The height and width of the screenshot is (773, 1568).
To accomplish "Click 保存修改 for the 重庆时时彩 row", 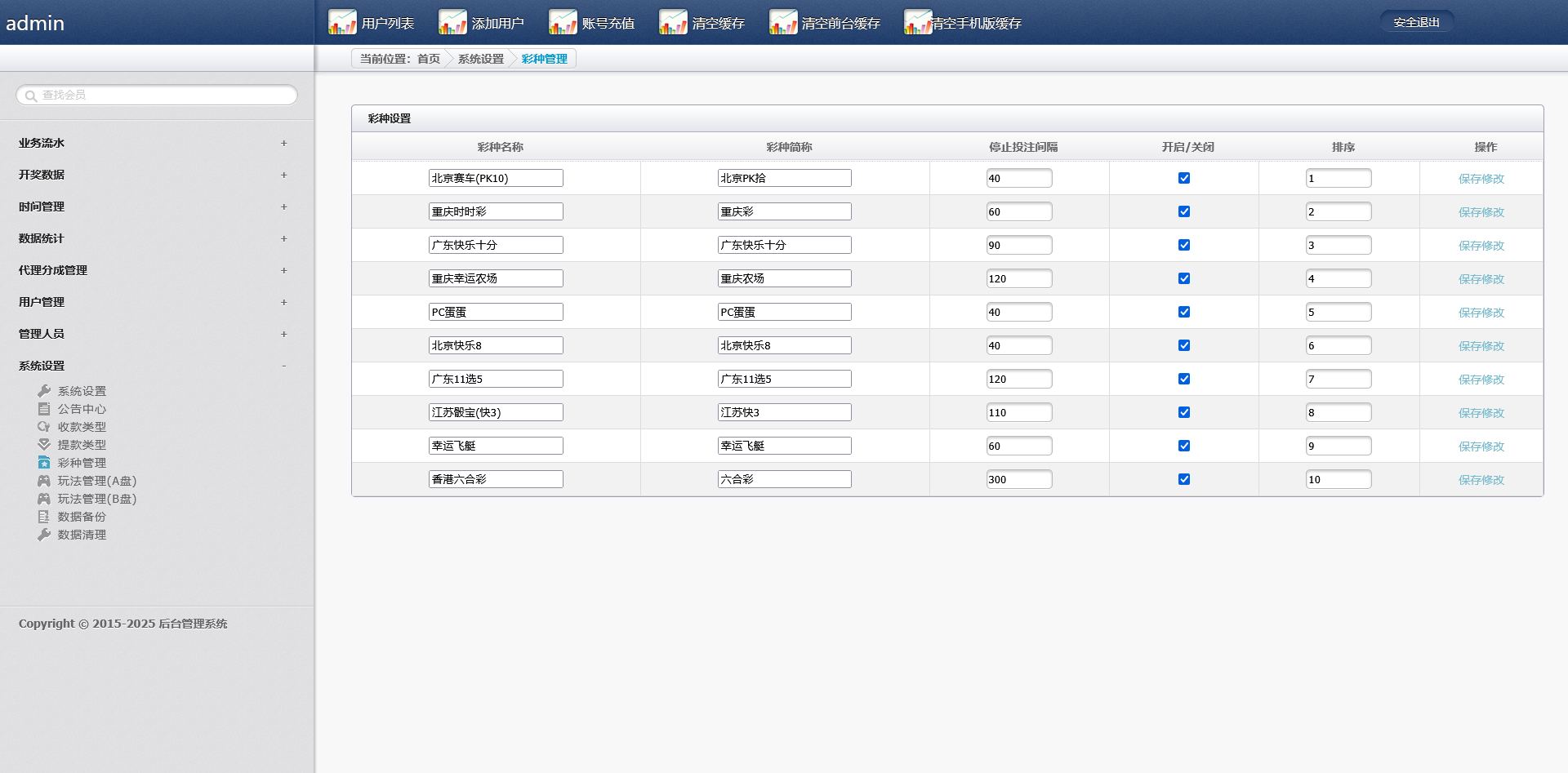I will tap(1481, 212).
